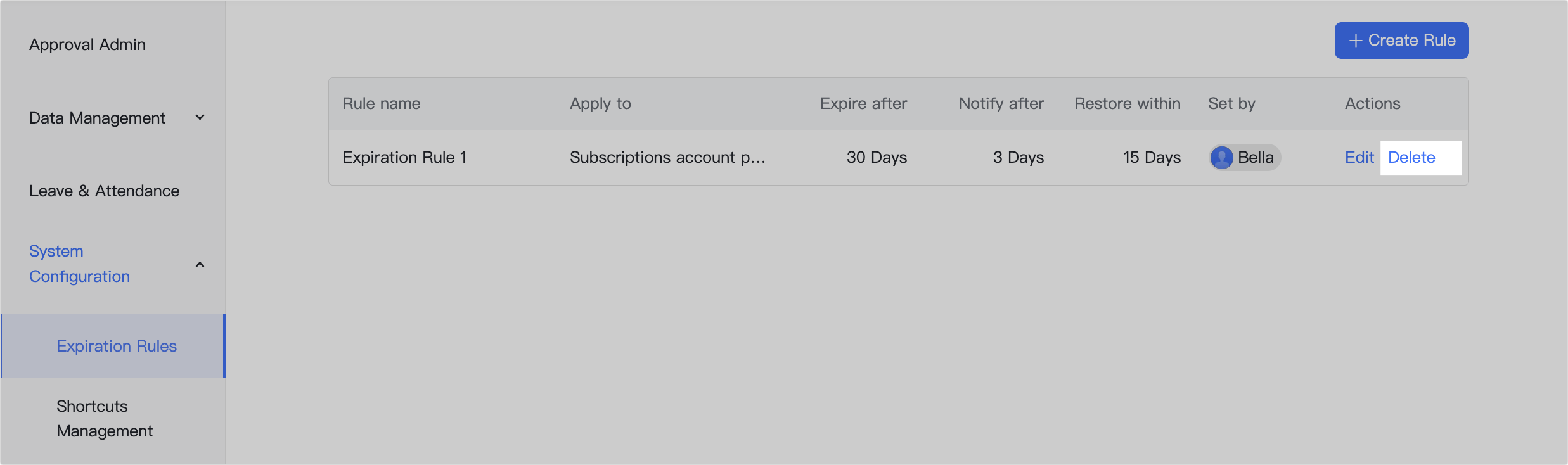This screenshot has width=1568, height=465.
Task: Collapse the System Configuration section
Action: [x=200, y=264]
